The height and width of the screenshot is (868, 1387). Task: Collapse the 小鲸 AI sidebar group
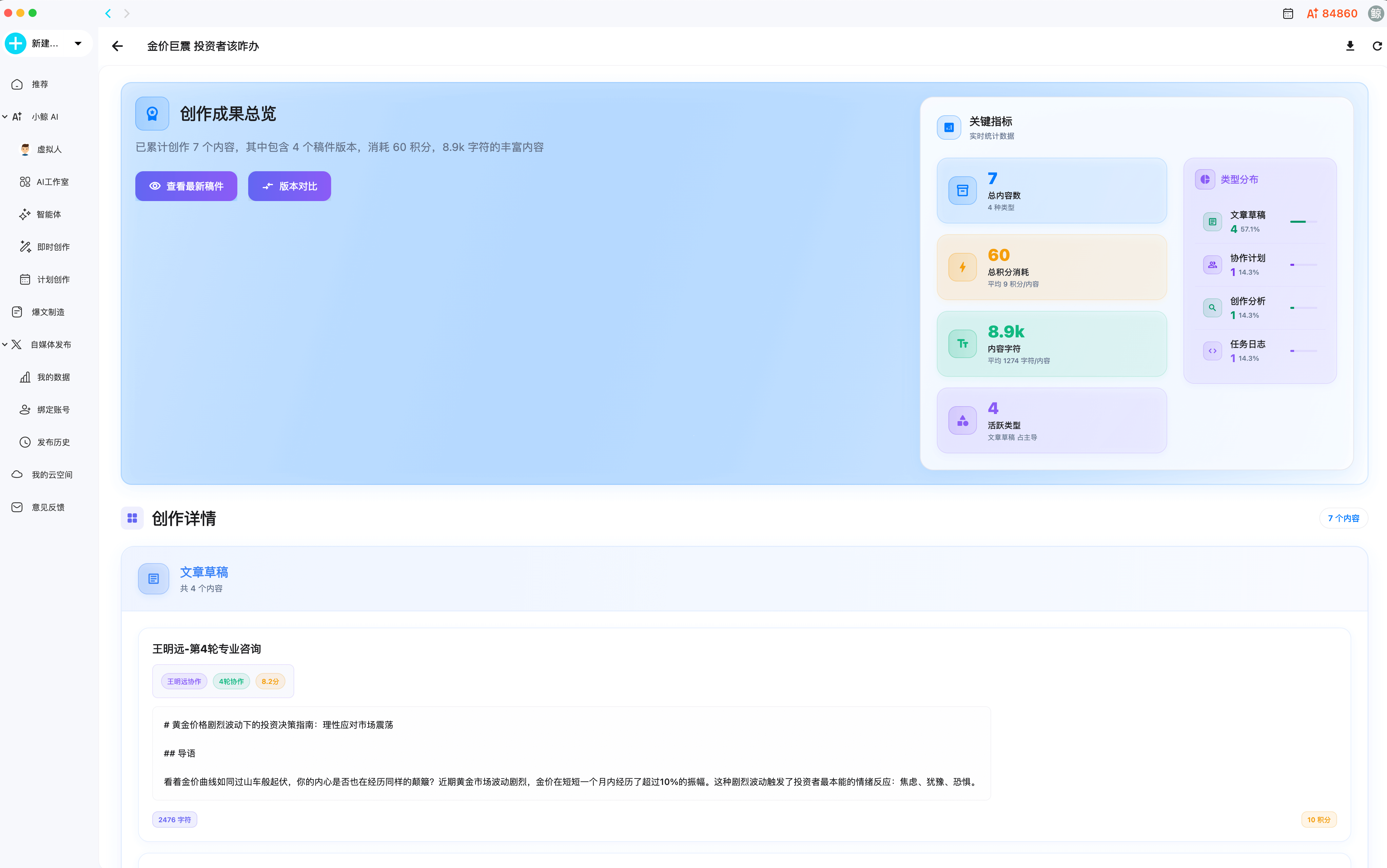[5, 117]
